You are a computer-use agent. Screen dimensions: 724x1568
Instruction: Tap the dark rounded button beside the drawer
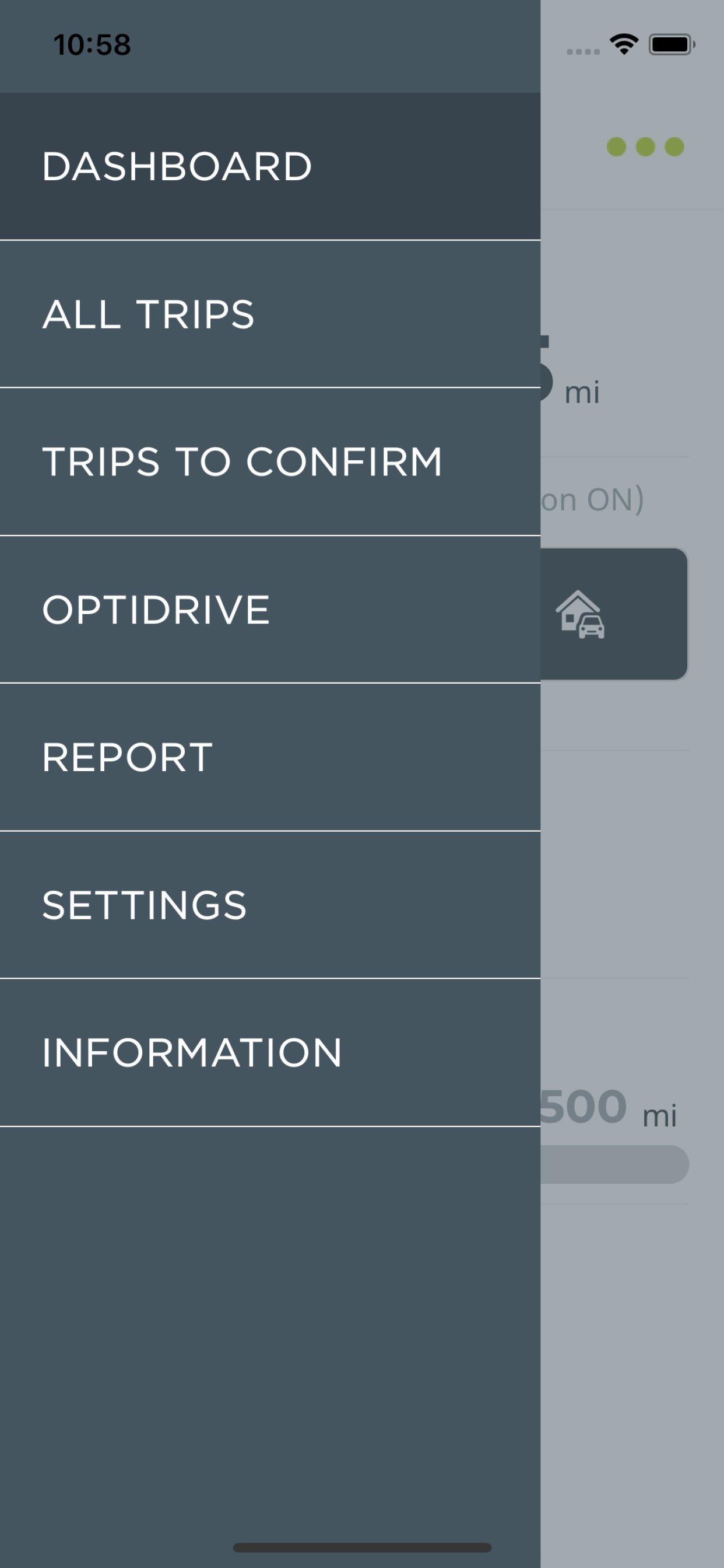point(613,614)
